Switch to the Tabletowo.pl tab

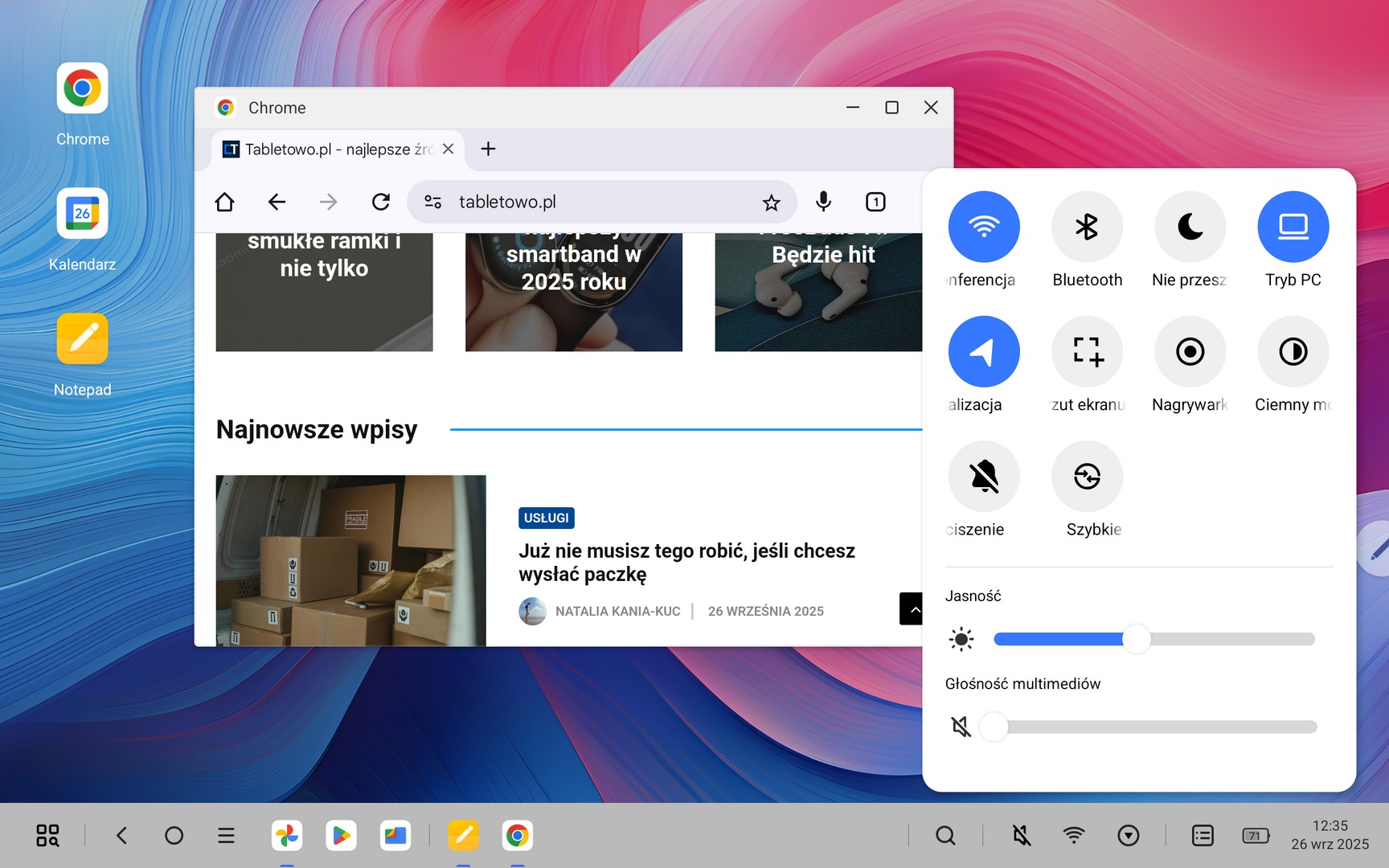click(330, 149)
